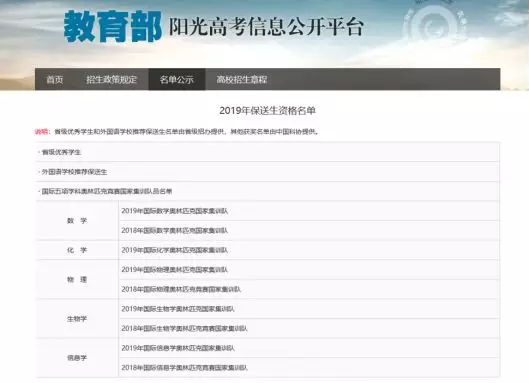Viewport: 529px width, 383px height.
Task: Open 2018年国际物理奥林匹克竞赛国家集训队 link
Action: coord(181,289)
